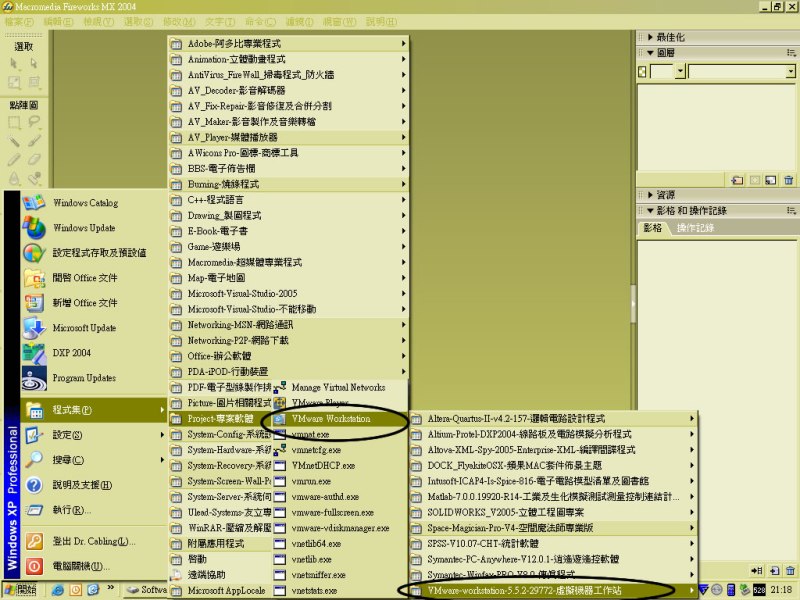Click the Windows Start button

click(x=20, y=590)
